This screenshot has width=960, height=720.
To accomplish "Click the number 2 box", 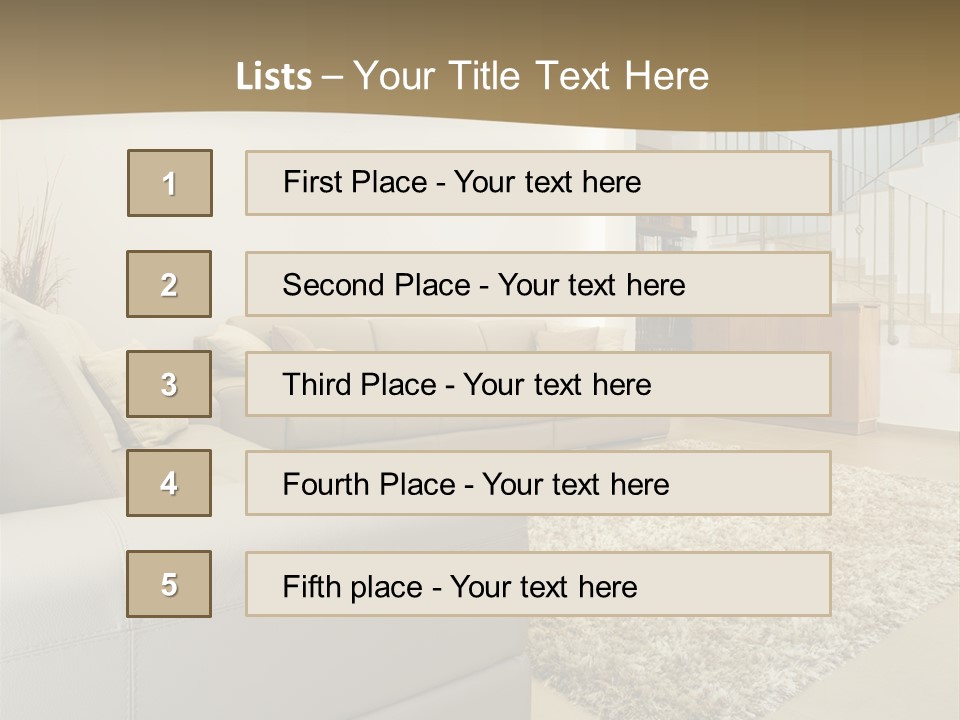I will pos(169,284).
